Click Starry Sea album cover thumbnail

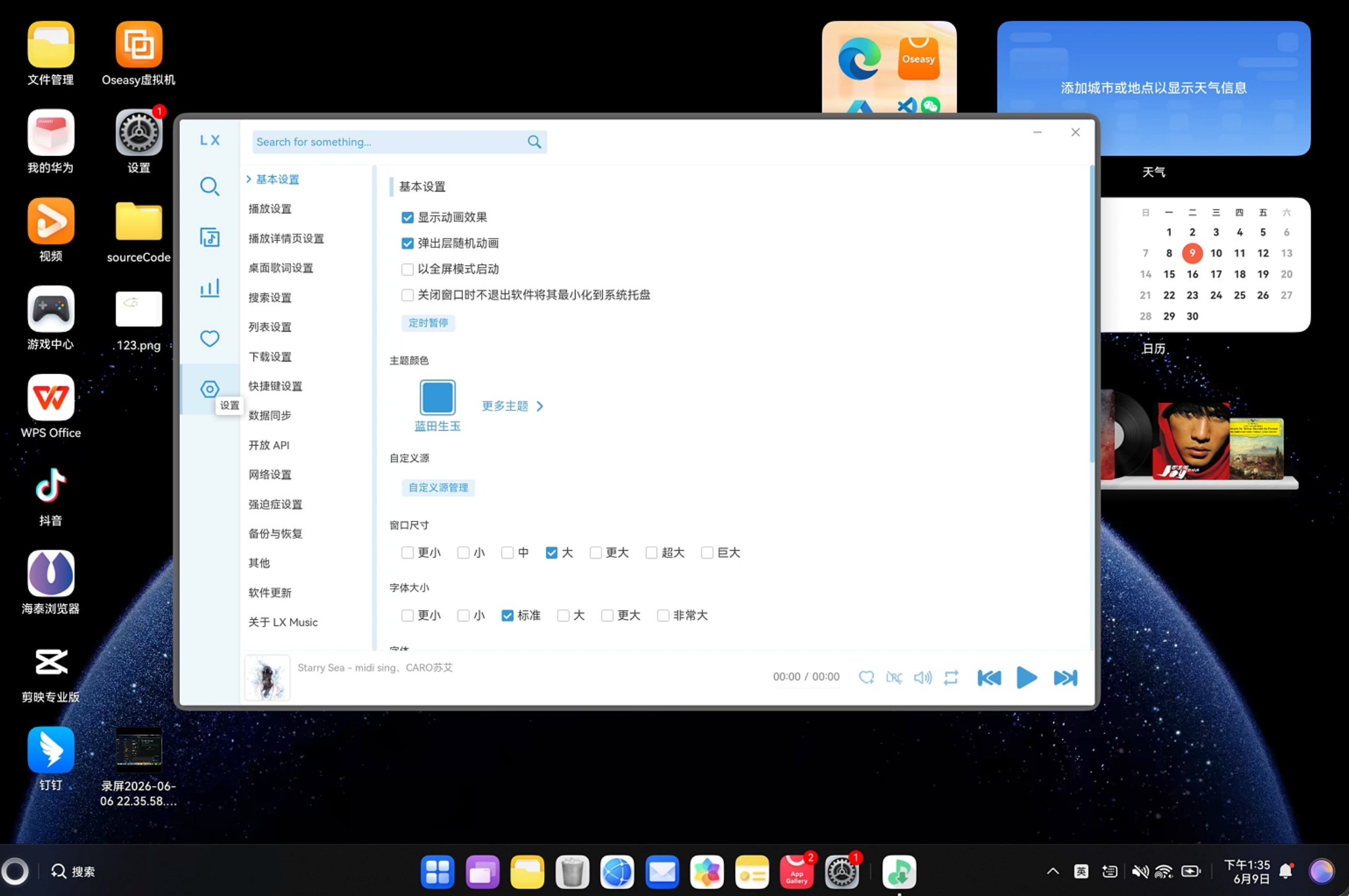tap(267, 678)
